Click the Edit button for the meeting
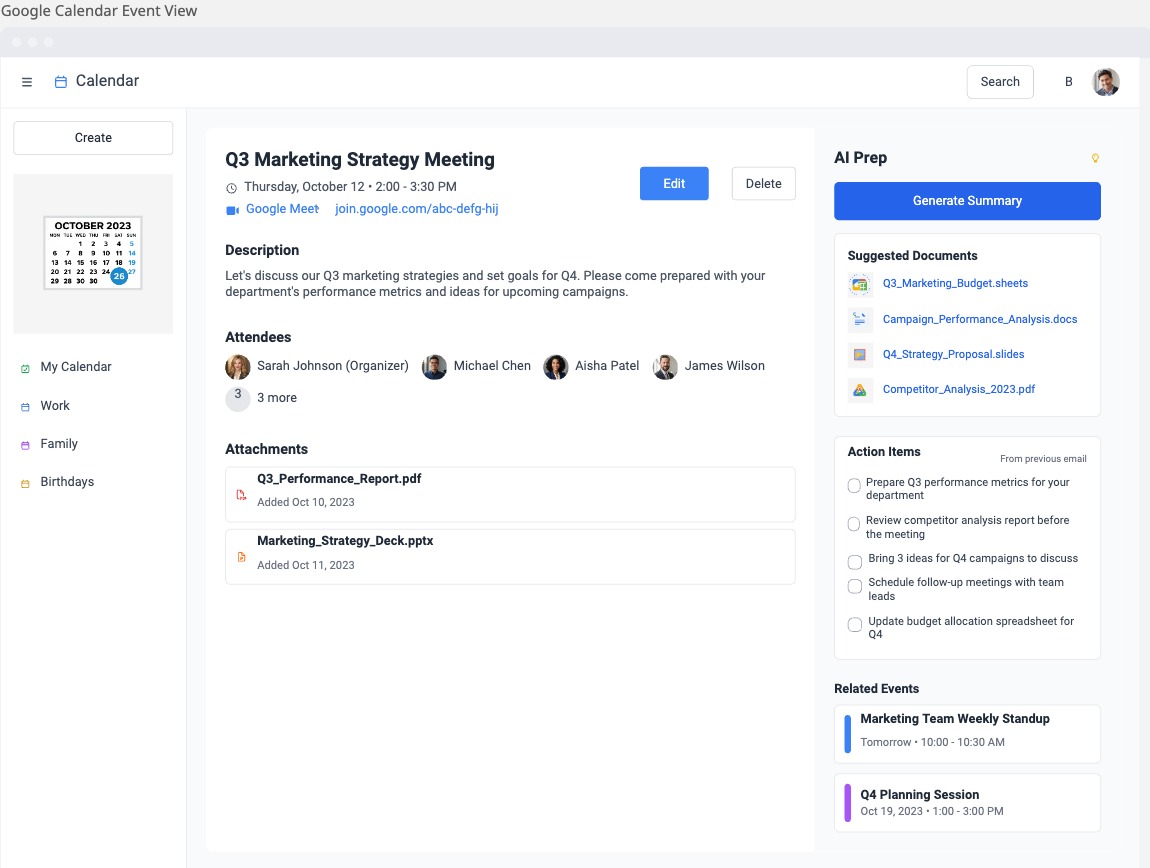The height and width of the screenshot is (868, 1150). 673,183
